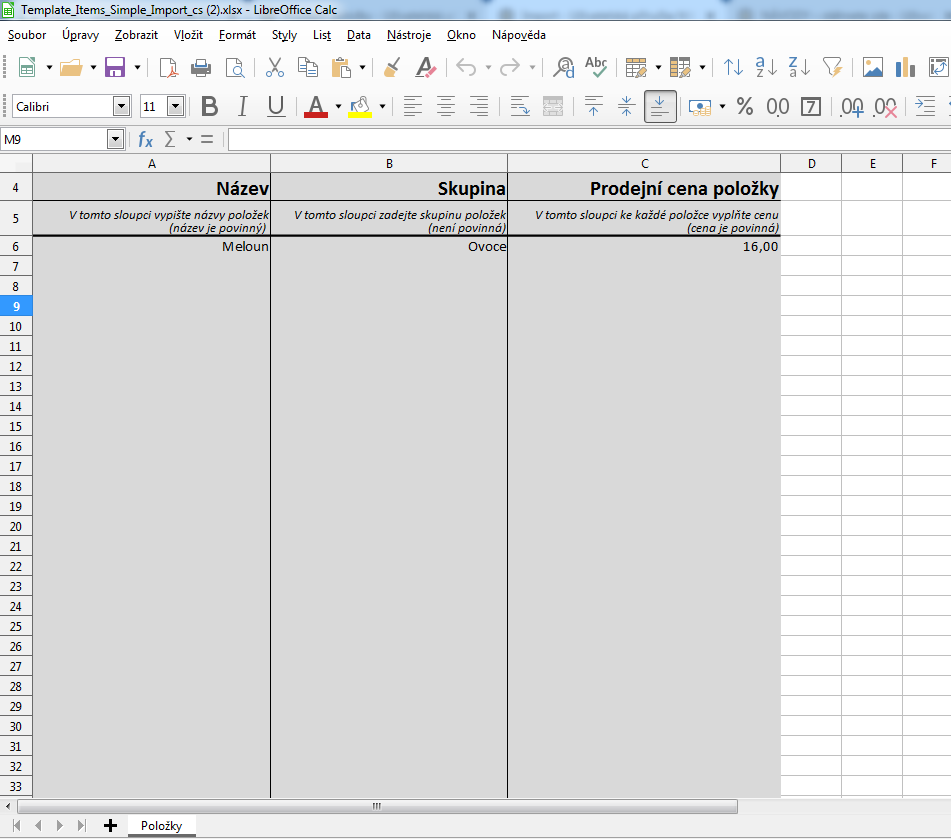The image size is (951, 839).
Task: Expand the Save options arrow
Action: pos(138,67)
